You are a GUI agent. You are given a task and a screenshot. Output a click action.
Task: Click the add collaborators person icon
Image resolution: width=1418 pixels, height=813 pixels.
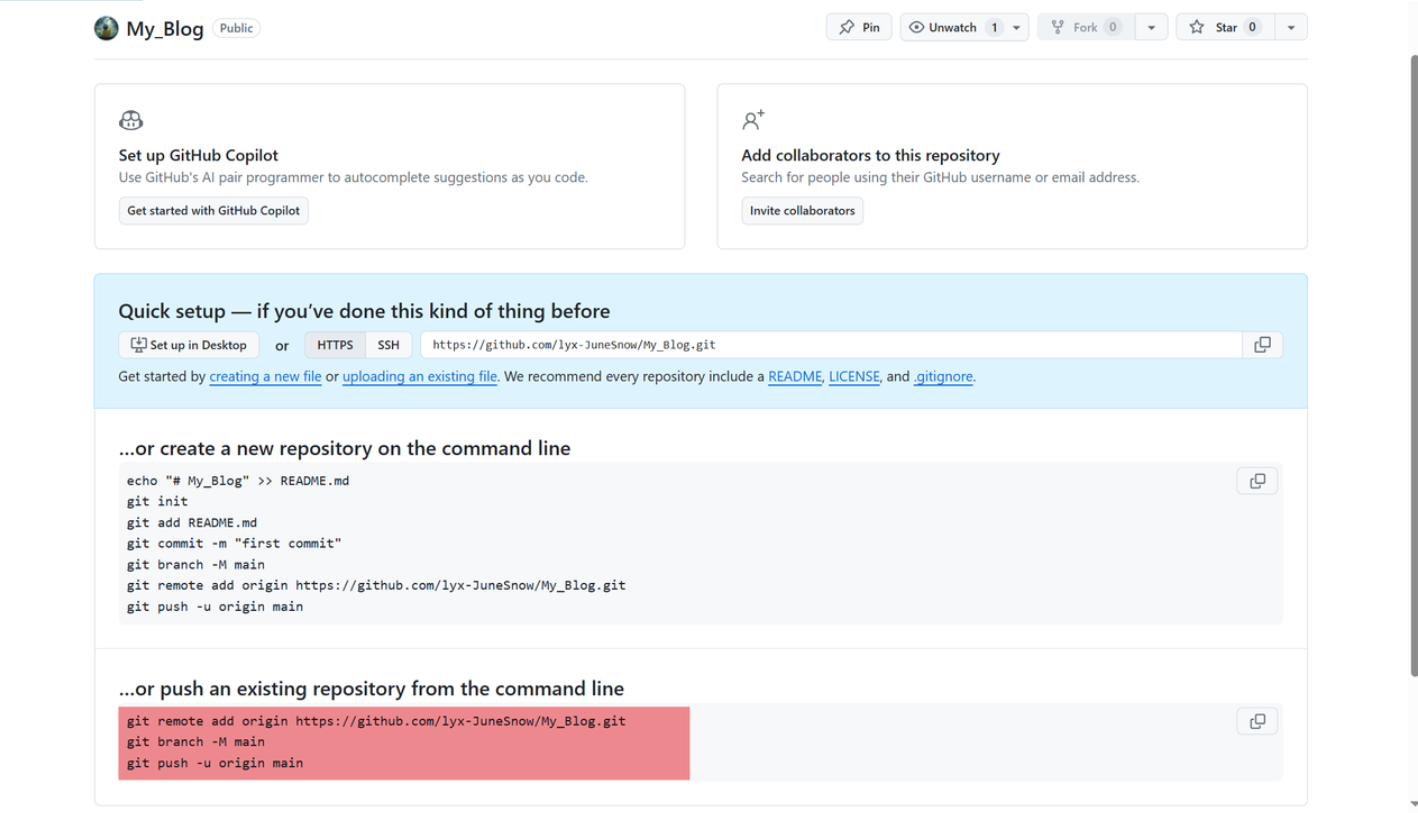(x=753, y=121)
